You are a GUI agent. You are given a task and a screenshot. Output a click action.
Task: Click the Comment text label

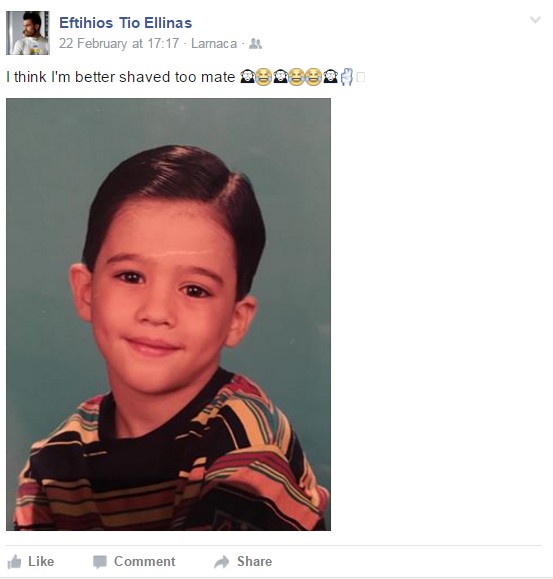[144, 561]
